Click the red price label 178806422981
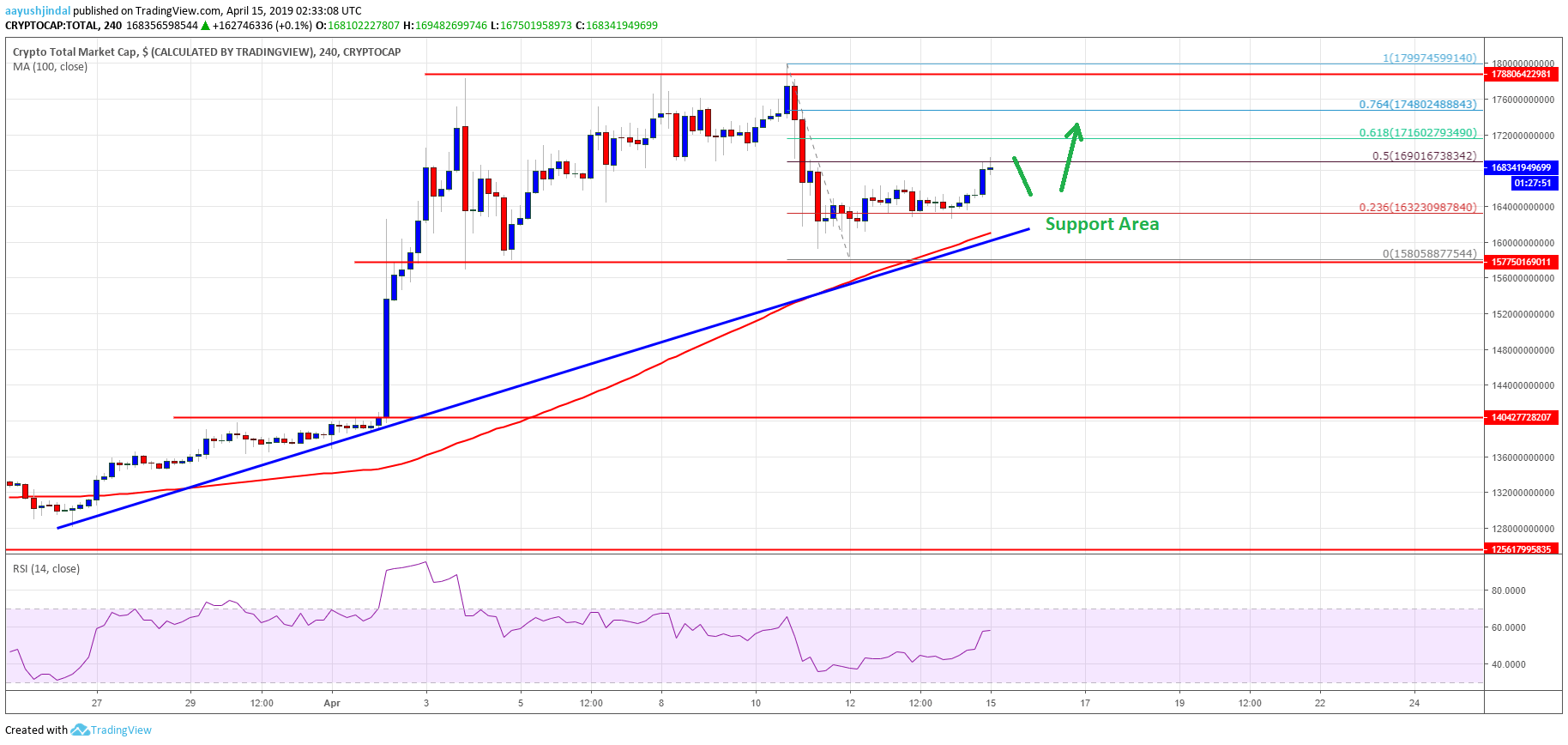Image resolution: width=1568 pixels, height=745 pixels. point(1521,75)
